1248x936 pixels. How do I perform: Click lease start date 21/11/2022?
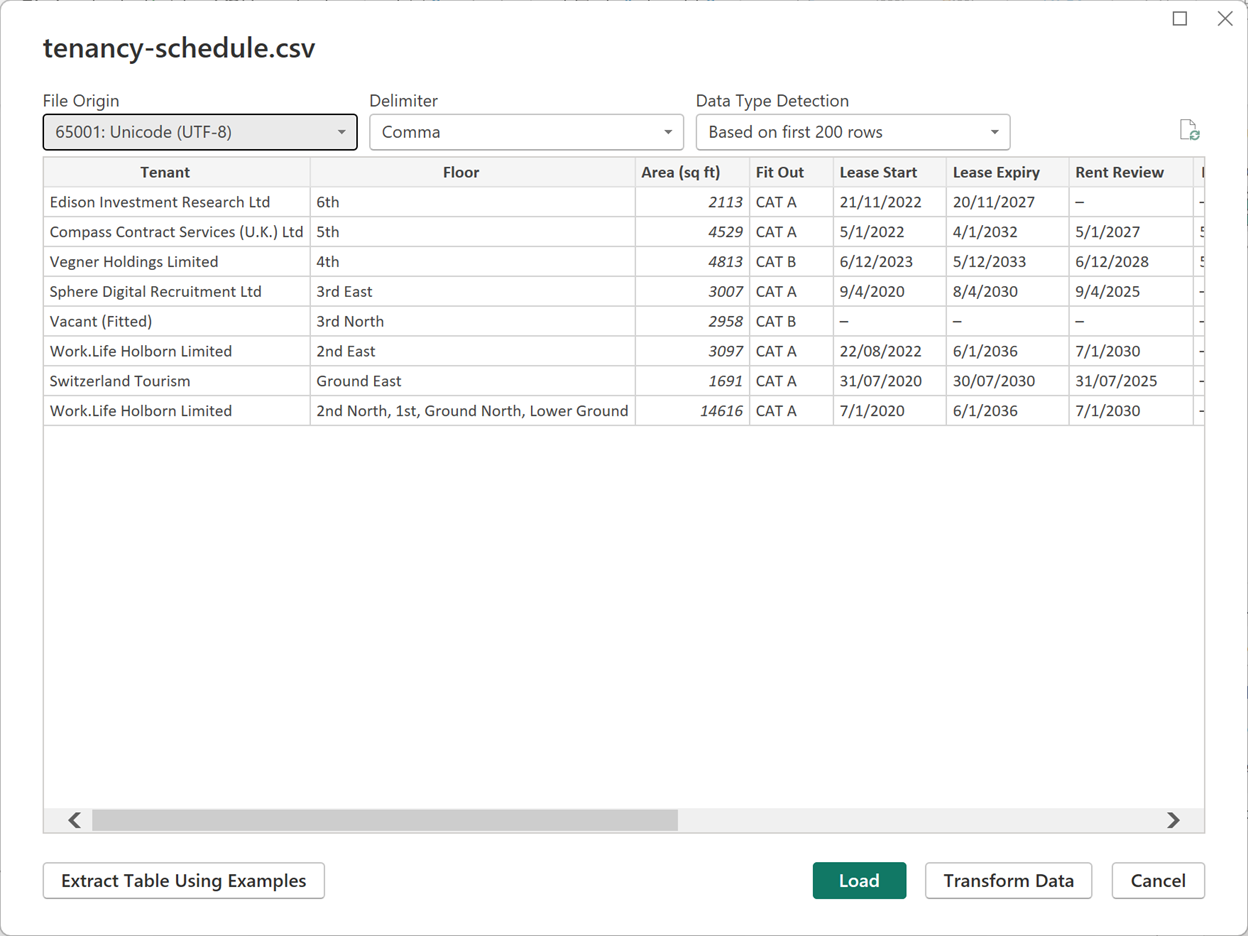click(890, 202)
